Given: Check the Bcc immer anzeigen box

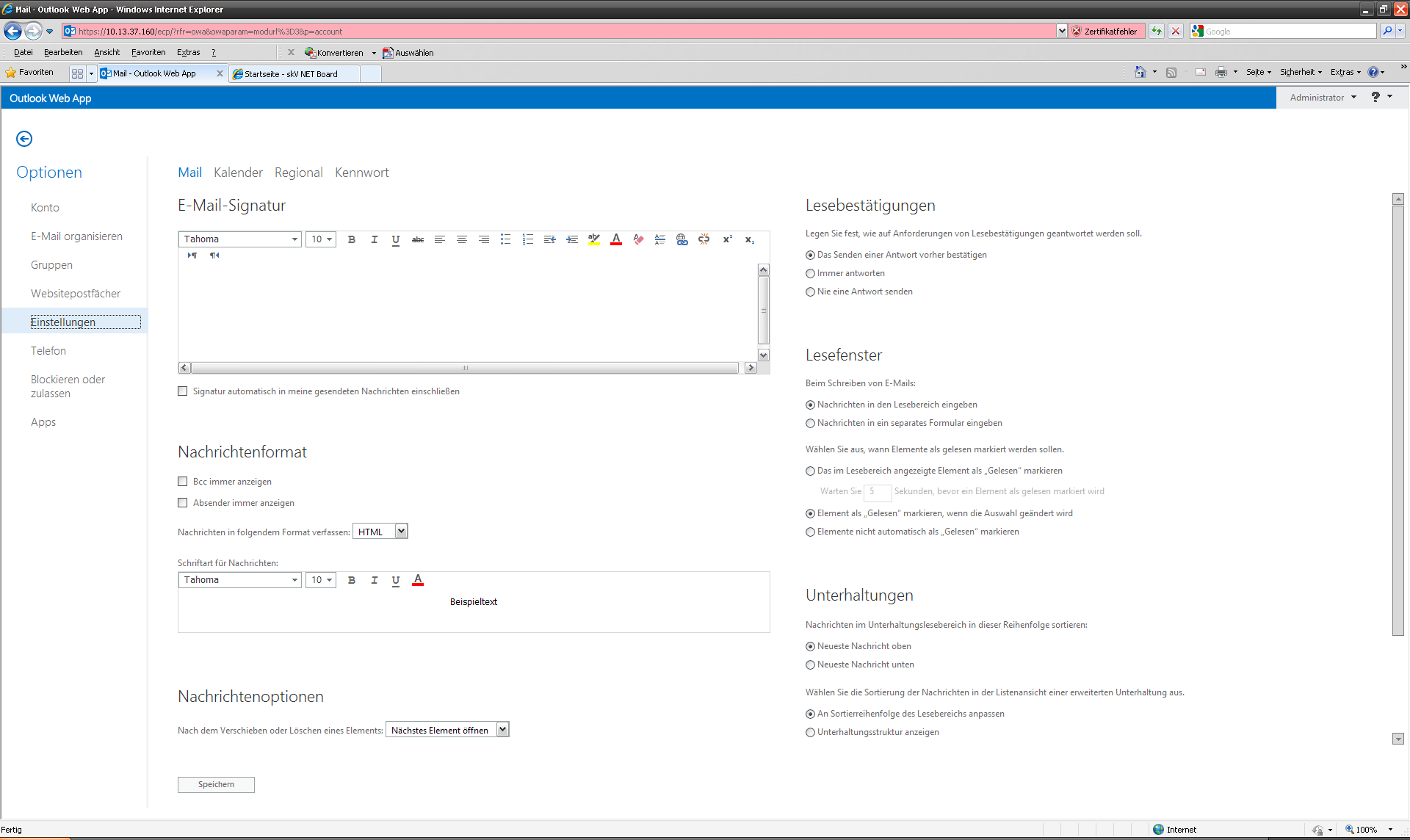Looking at the screenshot, I should pyautogui.click(x=183, y=482).
